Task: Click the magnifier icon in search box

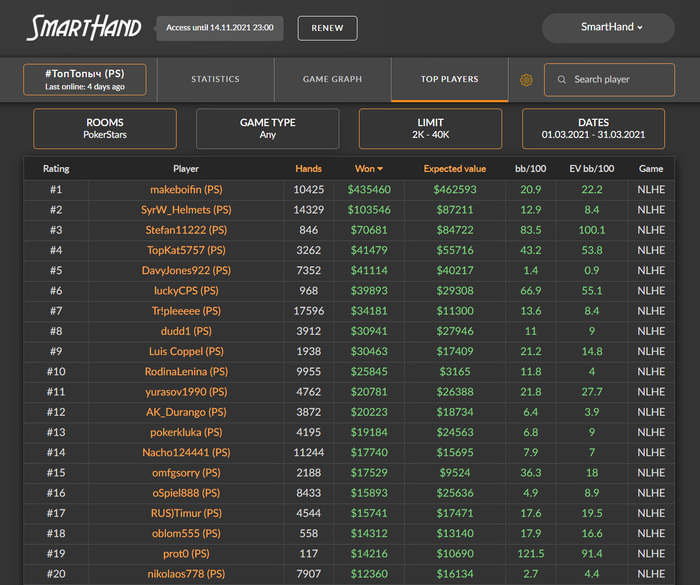Action: [x=562, y=79]
